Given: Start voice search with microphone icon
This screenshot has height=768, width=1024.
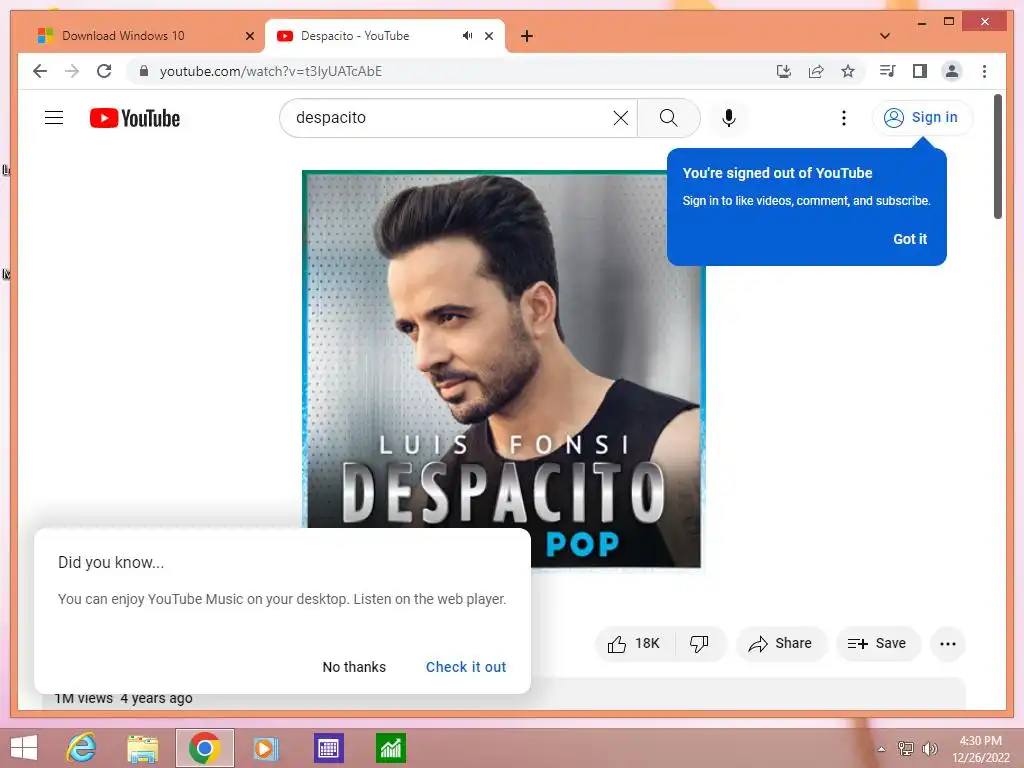Looking at the screenshot, I should tap(729, 118).
